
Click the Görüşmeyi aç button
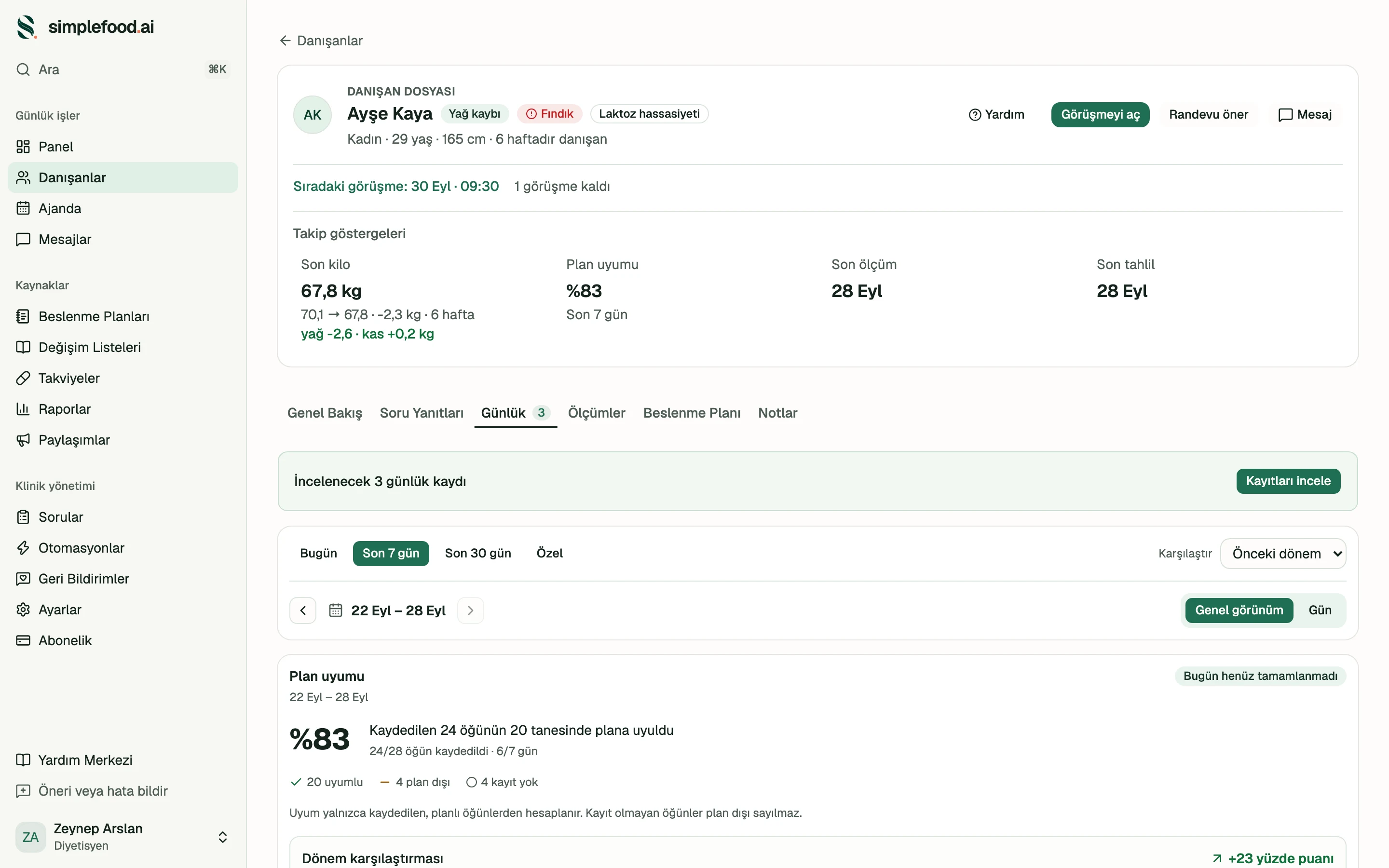click(1100, 114)
